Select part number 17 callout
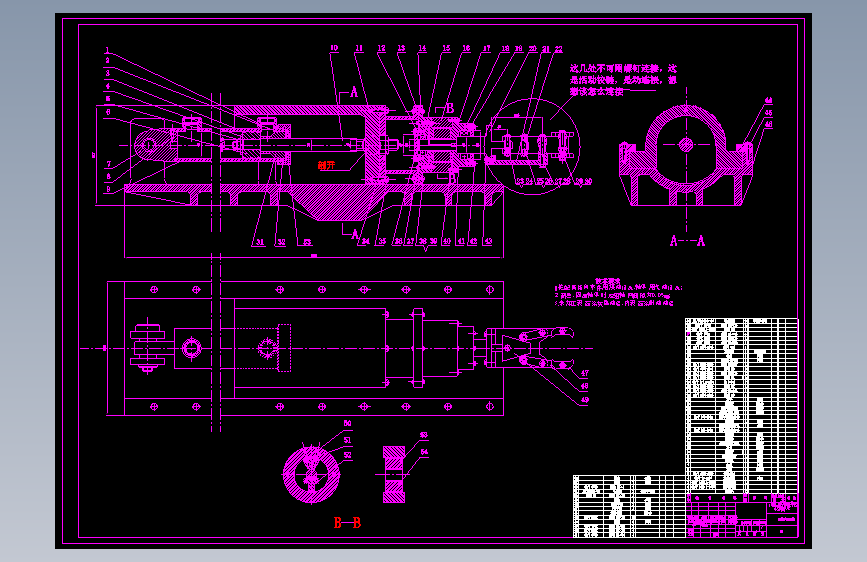This screenshot has height=562, width=867. pyautogui.click(x=487, y=48)
